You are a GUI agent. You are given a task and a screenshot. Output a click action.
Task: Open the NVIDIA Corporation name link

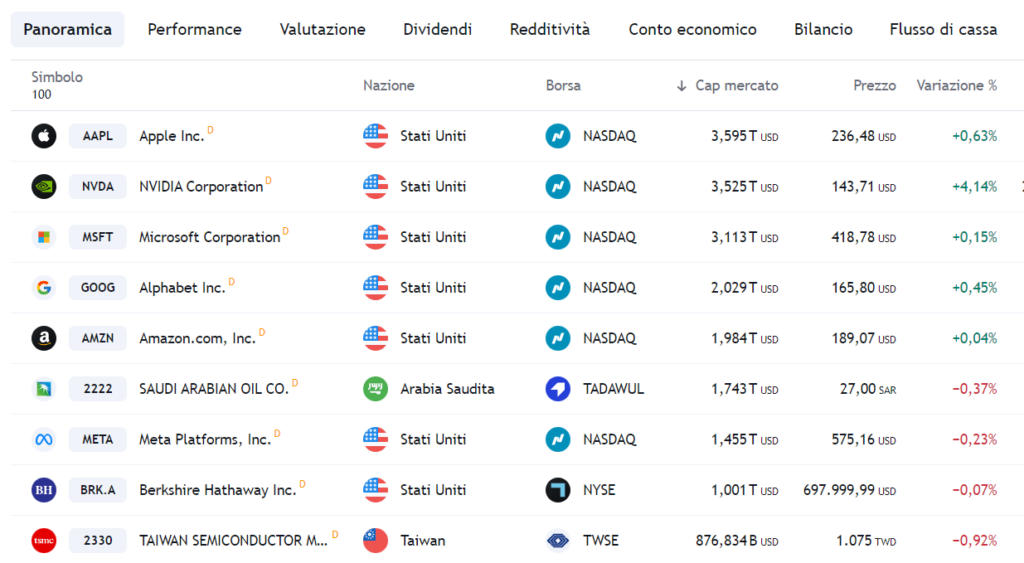201,187
